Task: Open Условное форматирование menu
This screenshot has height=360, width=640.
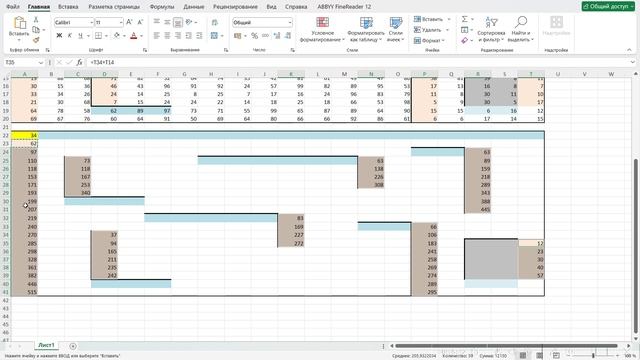Action: (x=322, y=29)
